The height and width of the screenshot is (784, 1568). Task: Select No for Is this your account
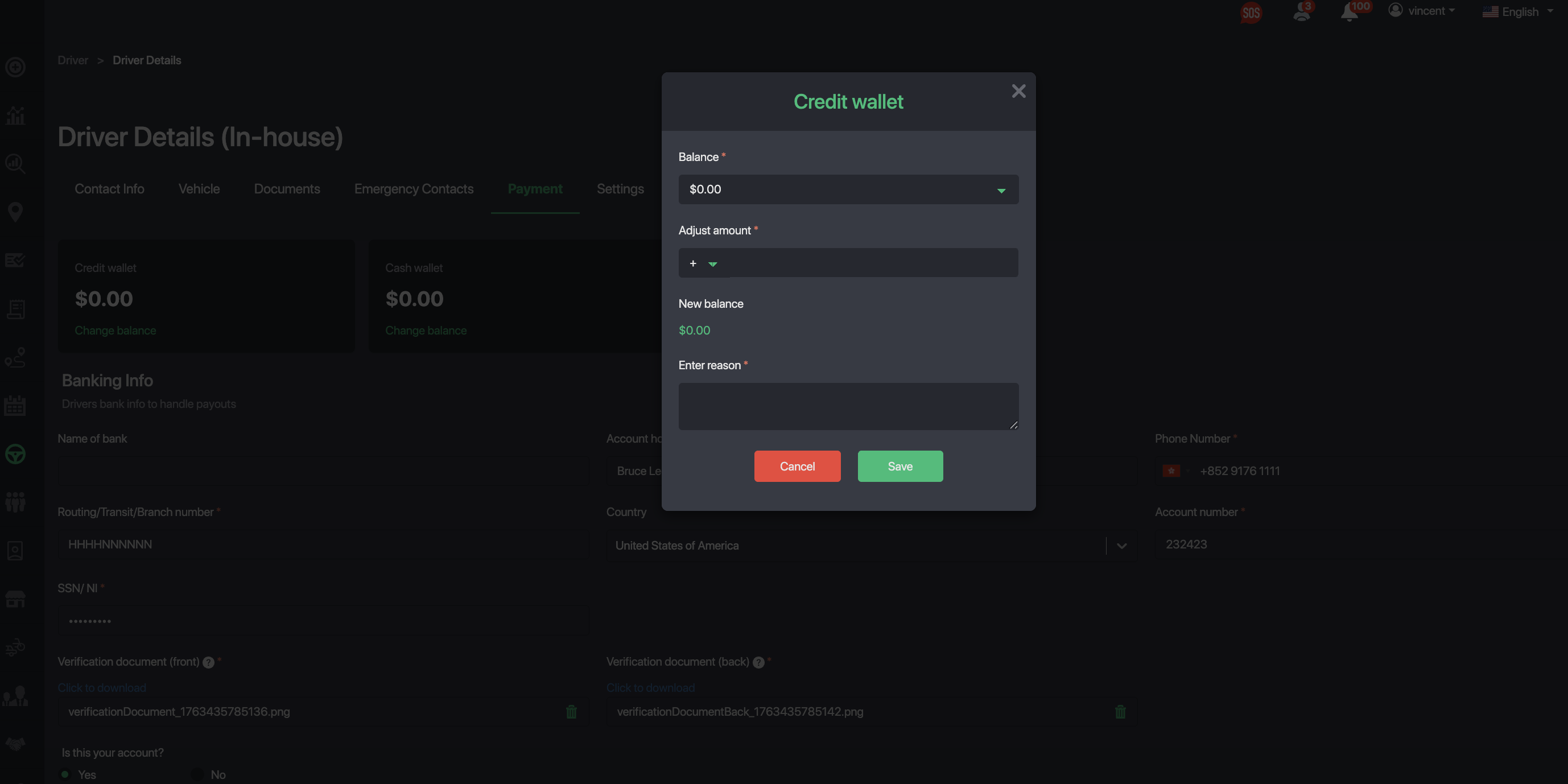pyautogui.click(x=197, y=774)
